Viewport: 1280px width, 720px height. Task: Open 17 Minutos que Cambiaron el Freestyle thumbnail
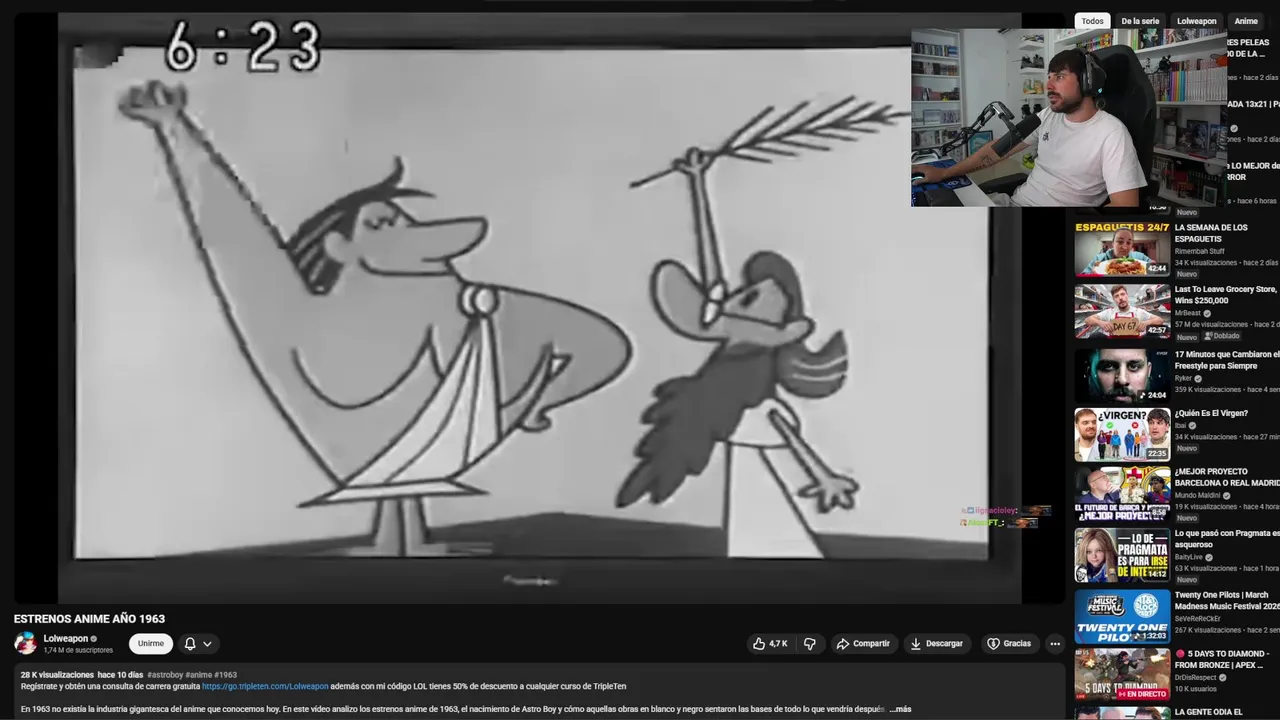click(1122, 375)
